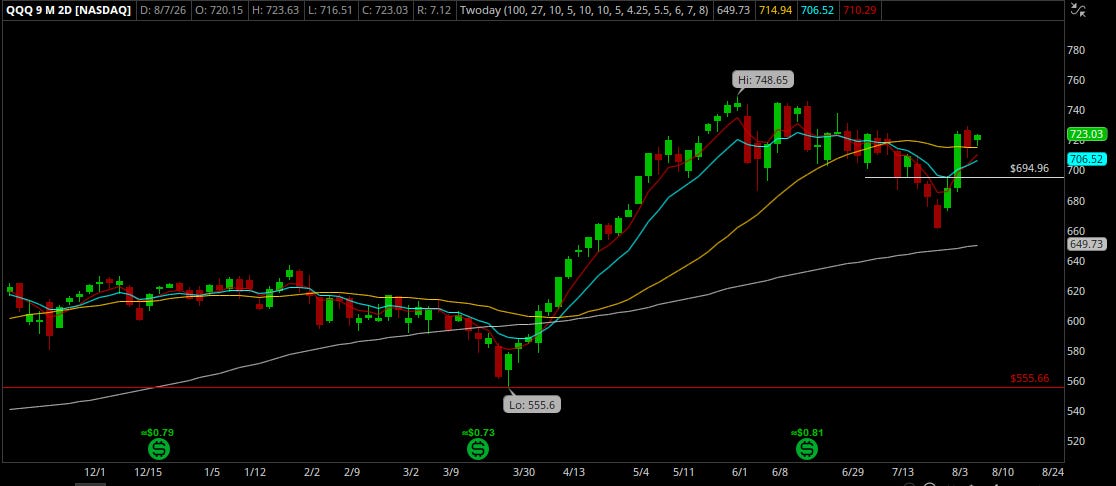The width and height of the screenshot is (1116, 486).
Task: Click the cyan 706.52 bubble on price axis
Action: 1085,159
